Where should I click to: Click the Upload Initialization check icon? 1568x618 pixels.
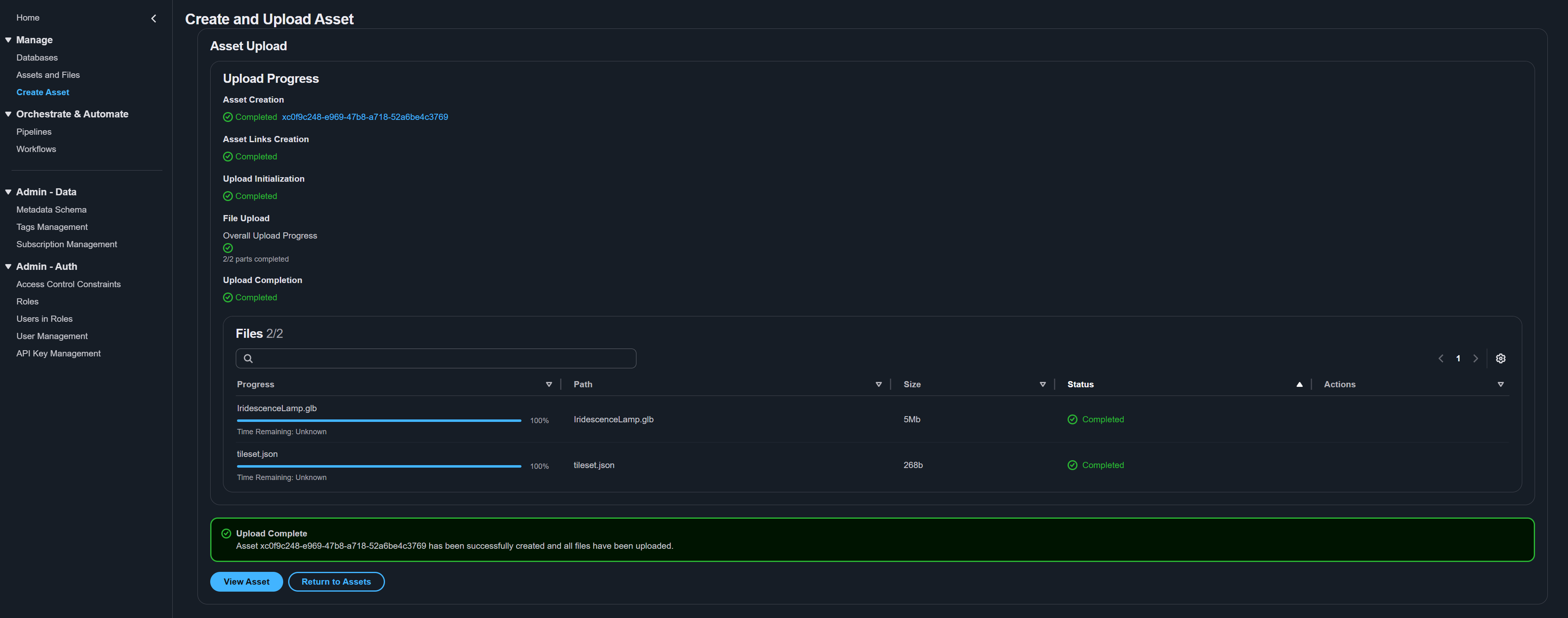coord(228,196)
